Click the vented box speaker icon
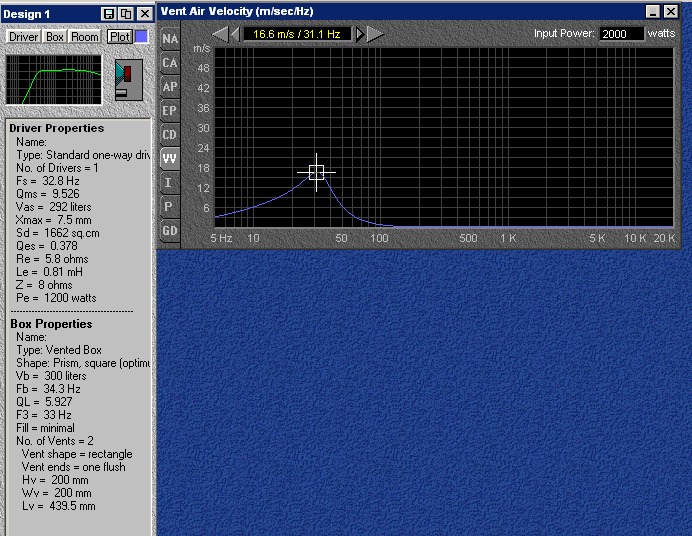692x536 pixels. [129, 80]
